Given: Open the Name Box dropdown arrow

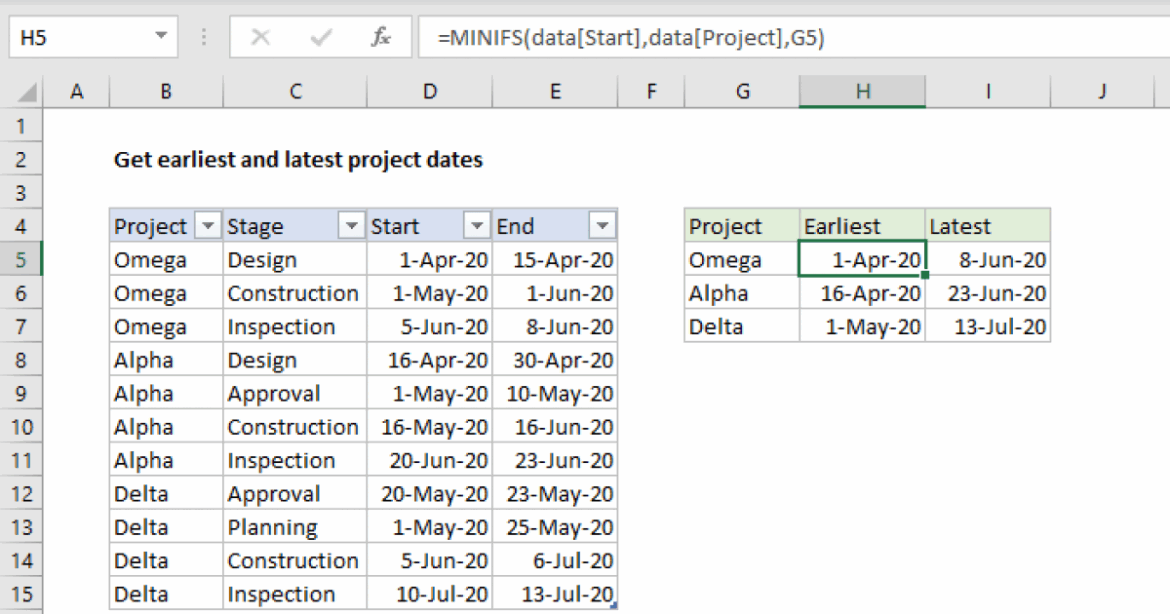Looking at the screenshot, I should coord(161,38).
